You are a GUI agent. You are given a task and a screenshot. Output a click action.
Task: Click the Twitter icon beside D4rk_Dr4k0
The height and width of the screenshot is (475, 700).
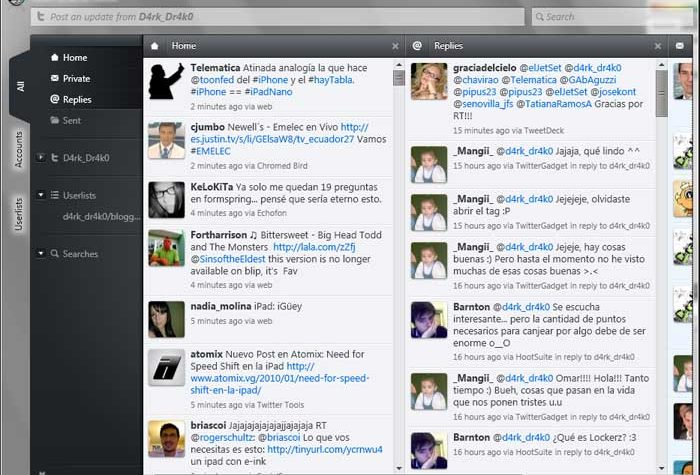coord(54,158)
